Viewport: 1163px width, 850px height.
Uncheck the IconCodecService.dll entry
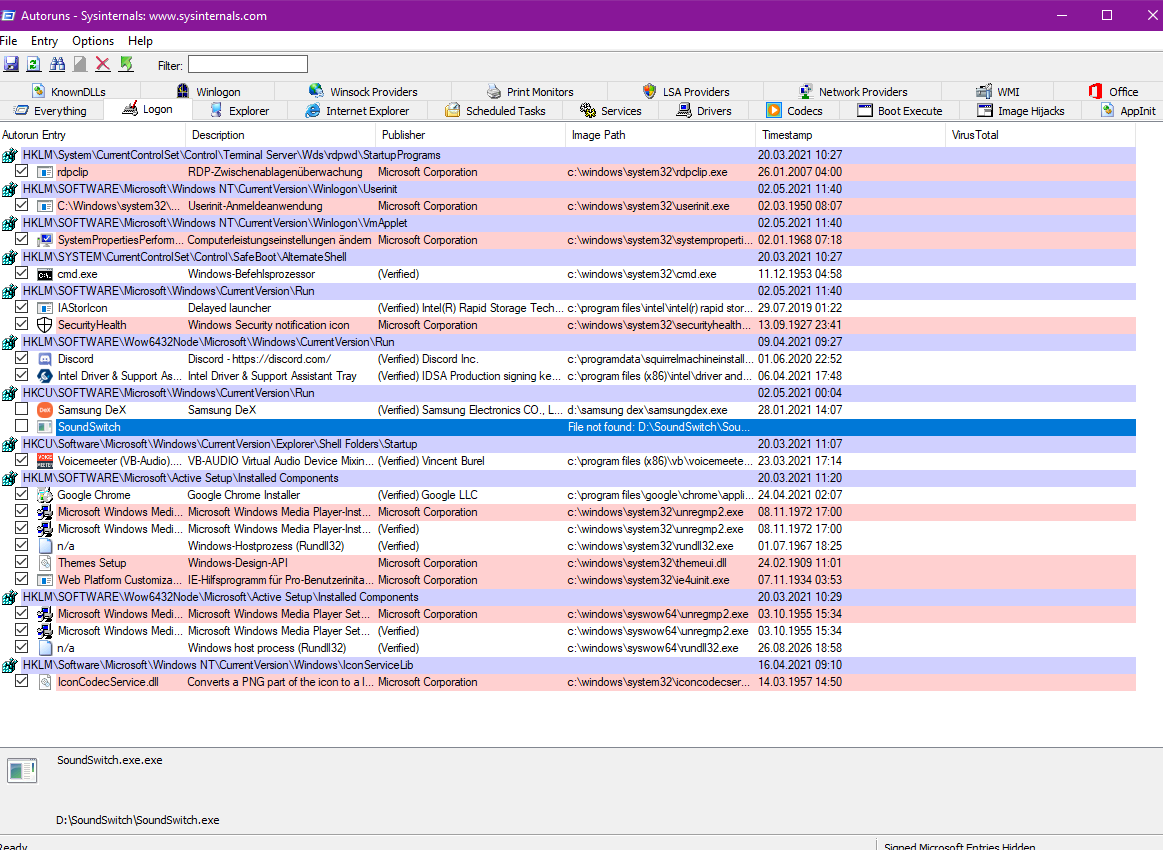coord(22,681)
